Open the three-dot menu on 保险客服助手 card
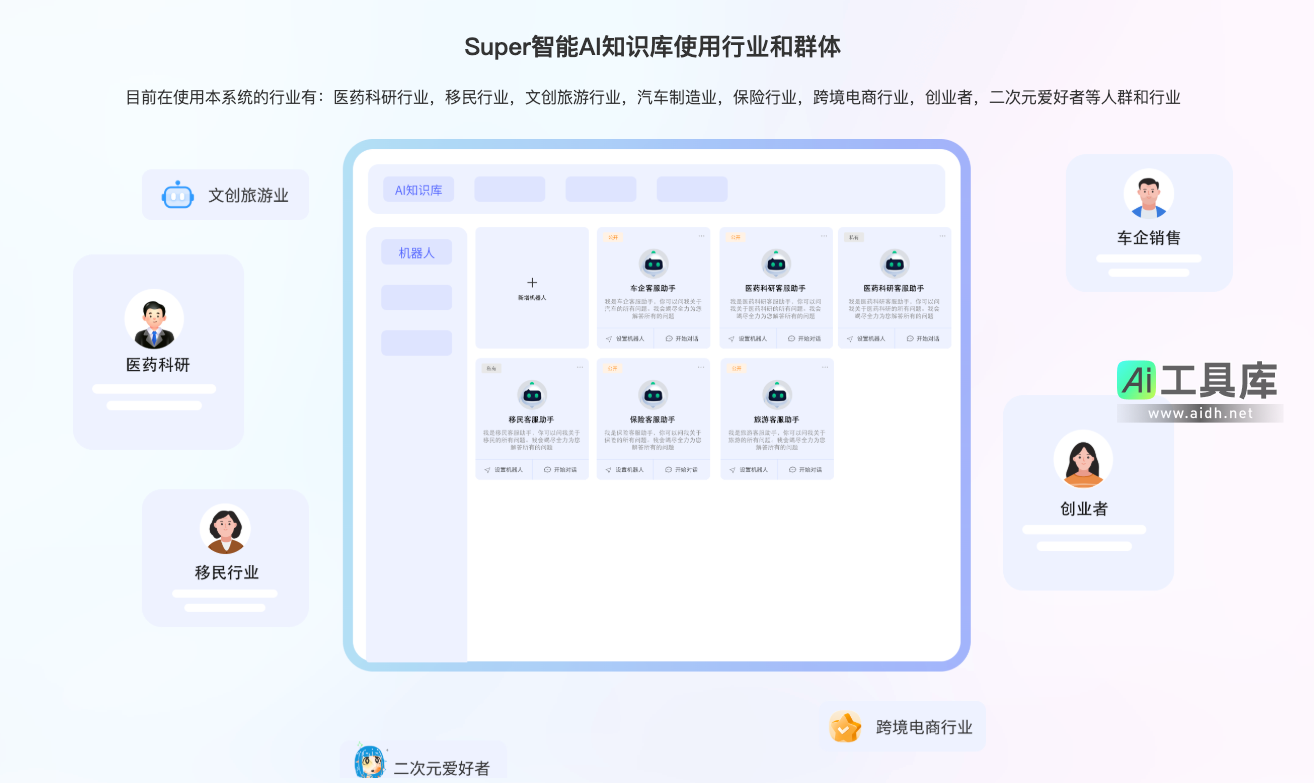The width and height of the screenshot is (1314, 783). 702,367
